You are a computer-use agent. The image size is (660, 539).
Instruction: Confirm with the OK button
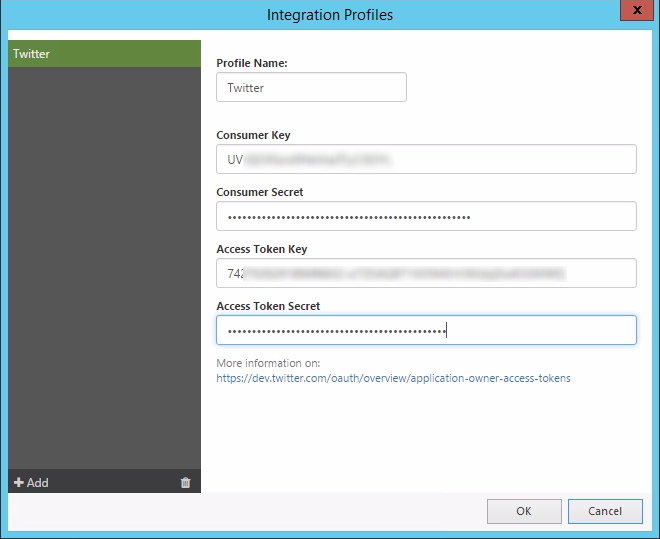[x=524, y=511]
